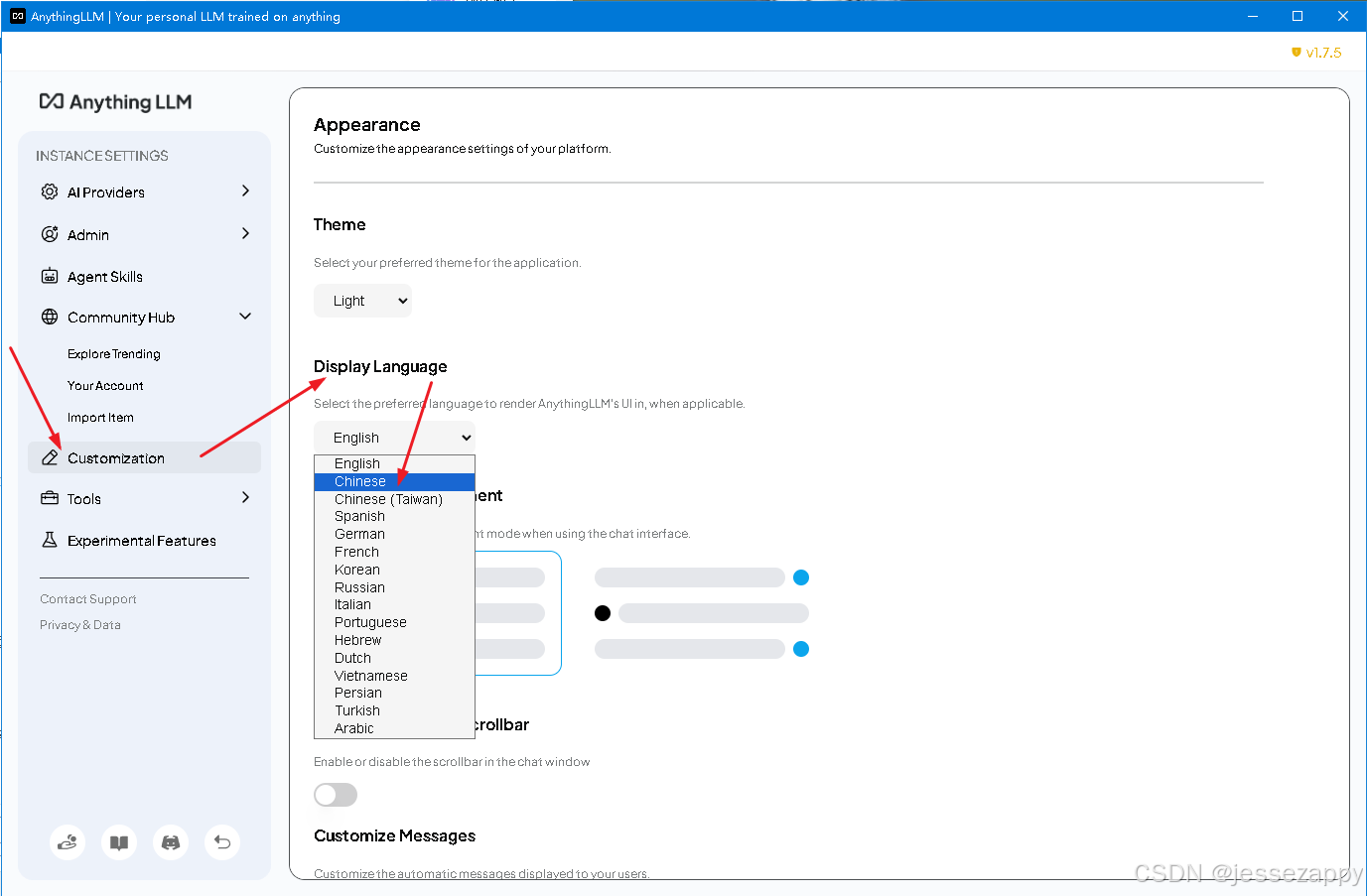This screenshot has width=1367, height=896.
Task: Collapse the Community Hub chevron
Action: click(x=245, y=317)
